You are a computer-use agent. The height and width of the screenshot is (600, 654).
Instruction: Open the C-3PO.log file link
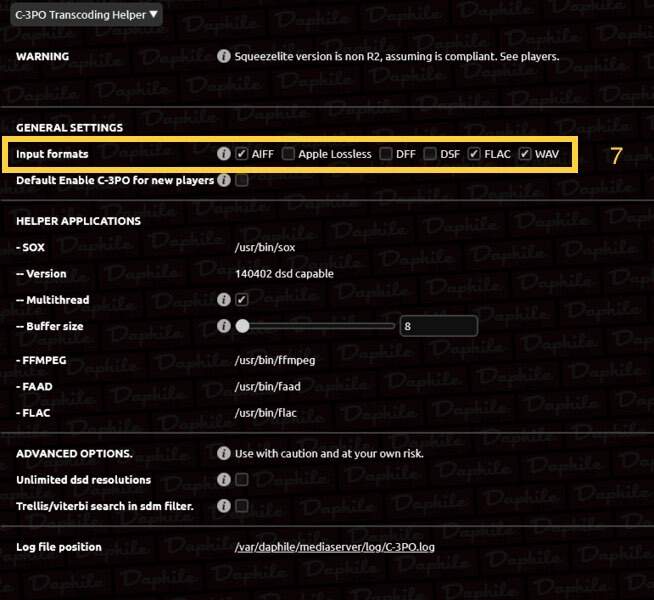[x=334, y=547]
